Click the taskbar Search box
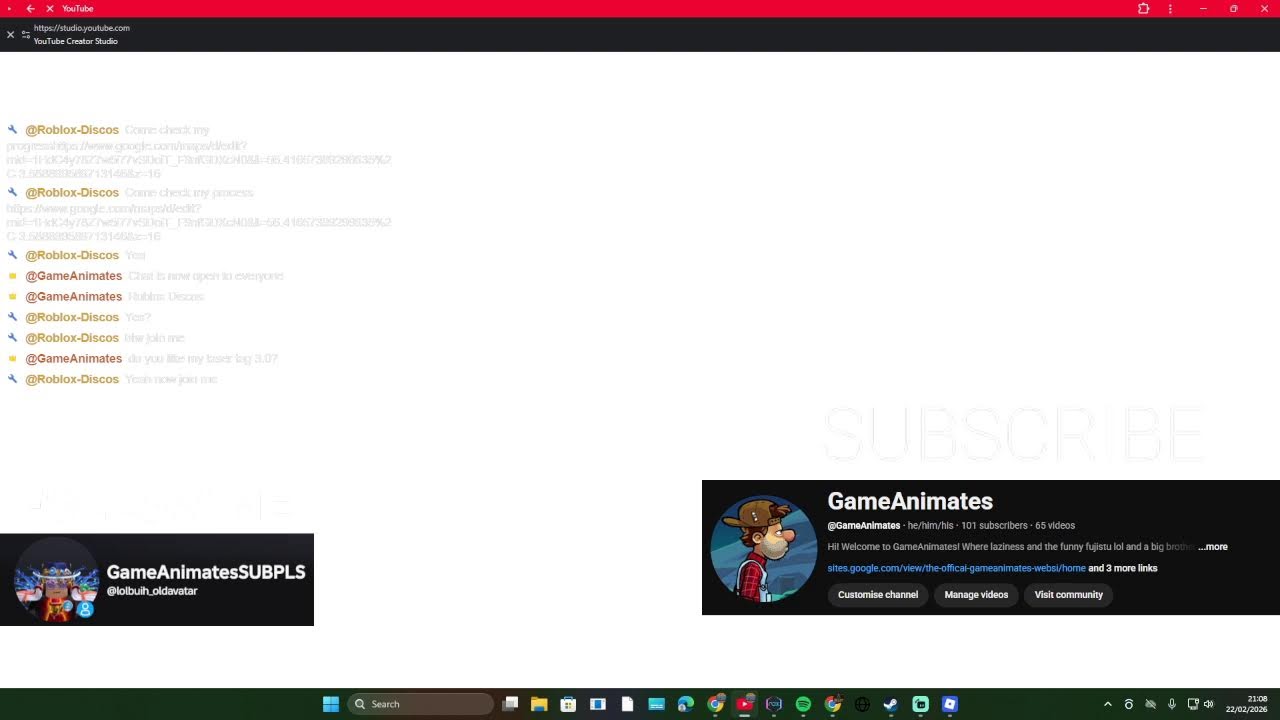1280x720 pixels. [x=421, y=704]
